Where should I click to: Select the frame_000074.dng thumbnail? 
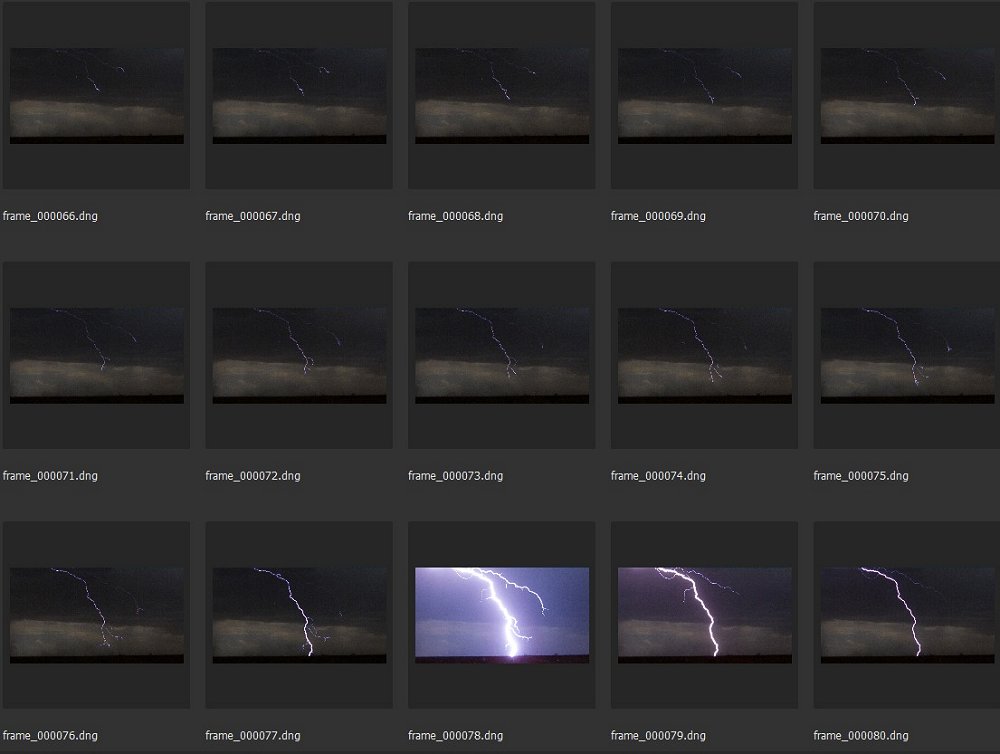click(x=705, y=355)
